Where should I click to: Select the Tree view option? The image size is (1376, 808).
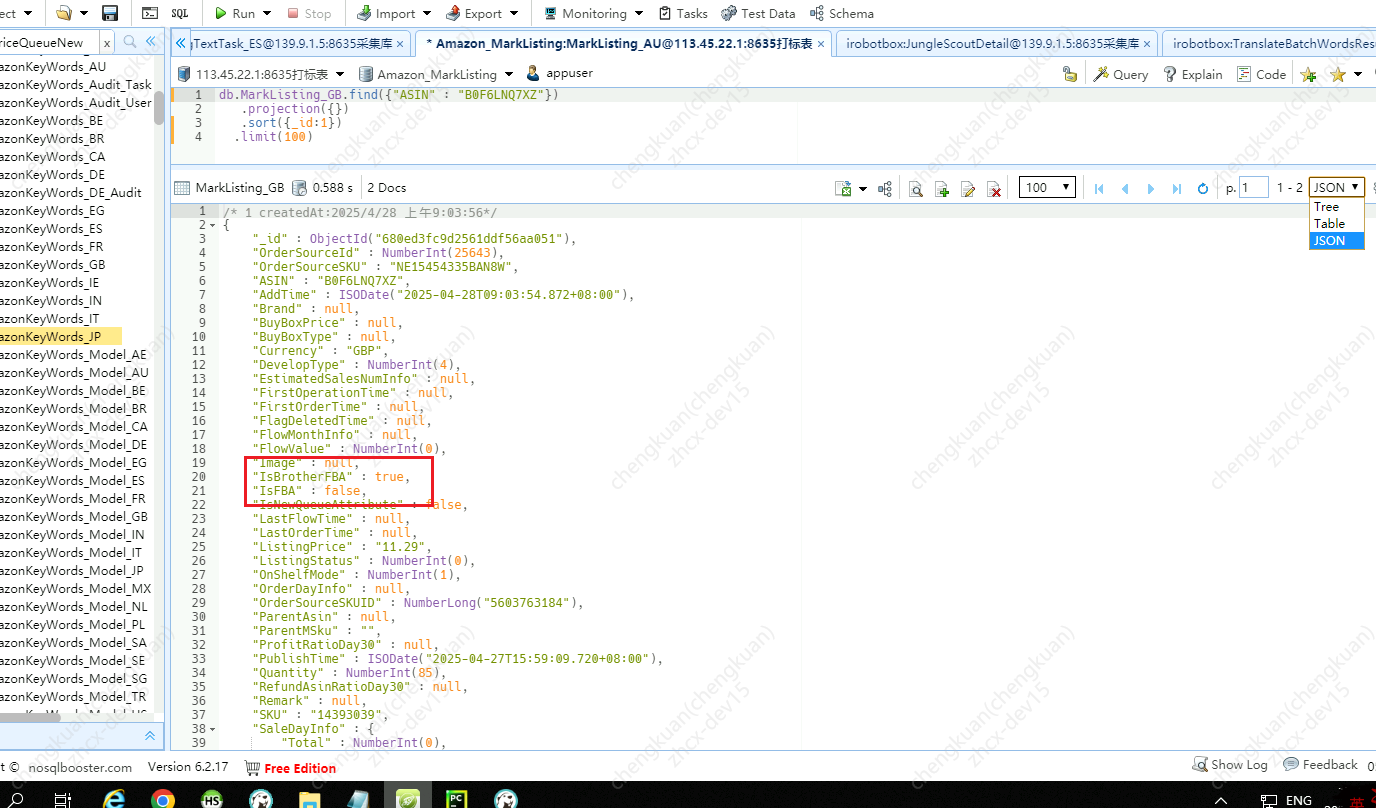click(x=1336, y=207)
